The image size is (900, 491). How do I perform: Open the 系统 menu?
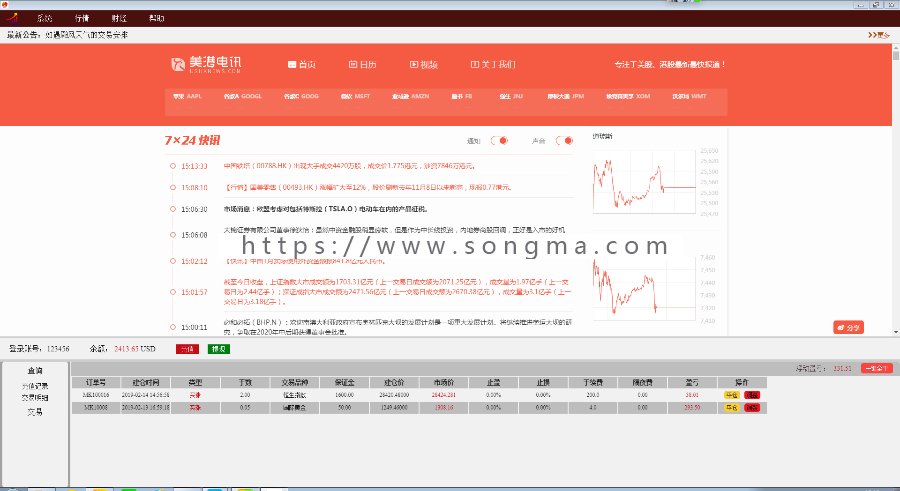[x=44, y=18]
